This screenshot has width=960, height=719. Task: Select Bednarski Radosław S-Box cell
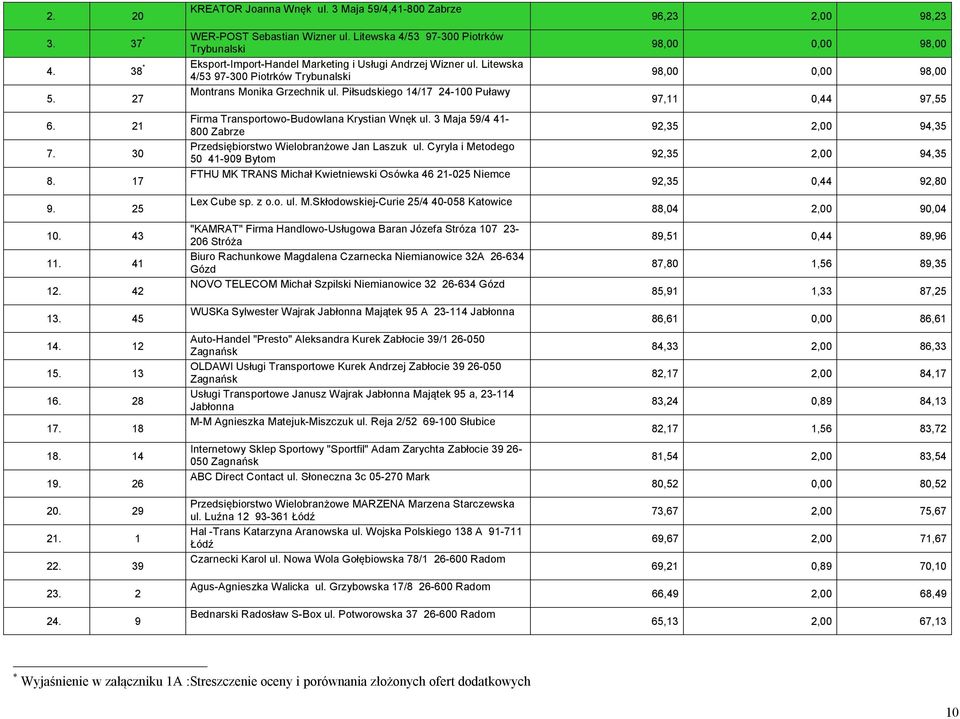(358, 621)
